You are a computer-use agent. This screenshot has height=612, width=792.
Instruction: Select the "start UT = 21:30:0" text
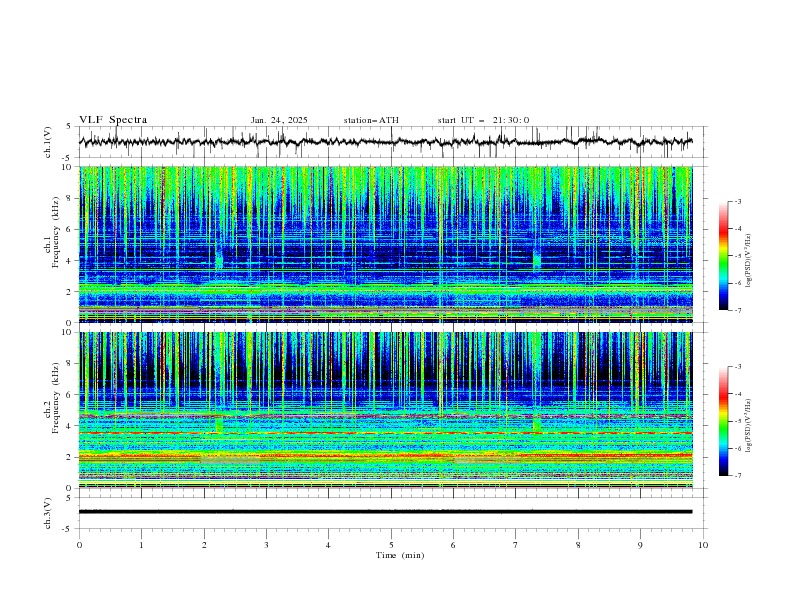tap(483, 120)
